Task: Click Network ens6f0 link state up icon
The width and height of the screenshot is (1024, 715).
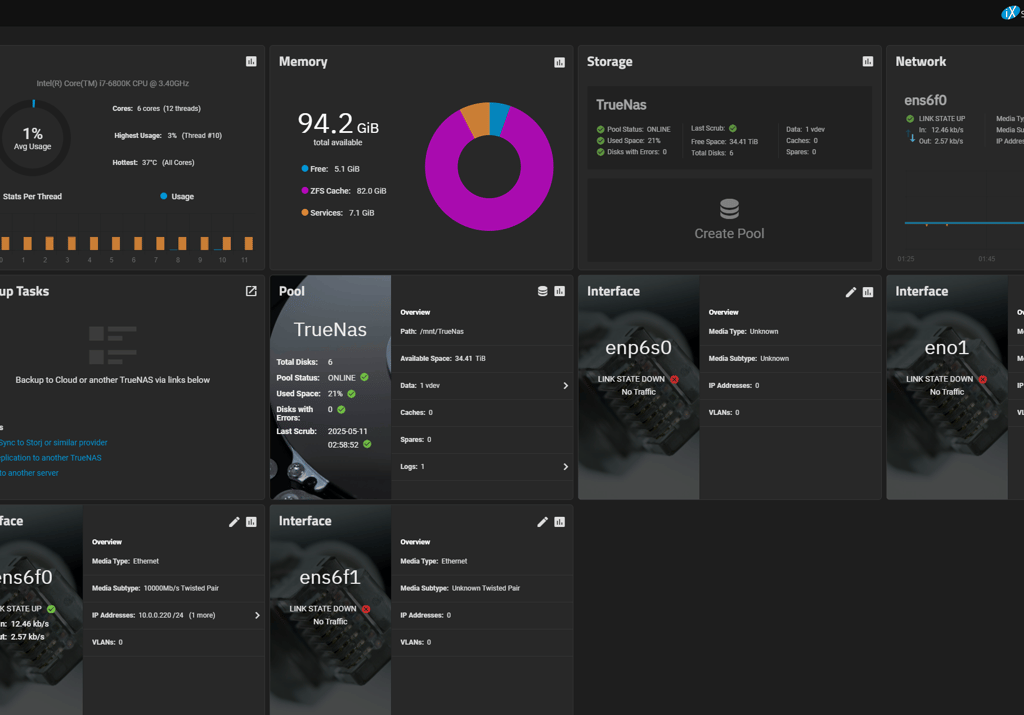Action: coord(910,119)
